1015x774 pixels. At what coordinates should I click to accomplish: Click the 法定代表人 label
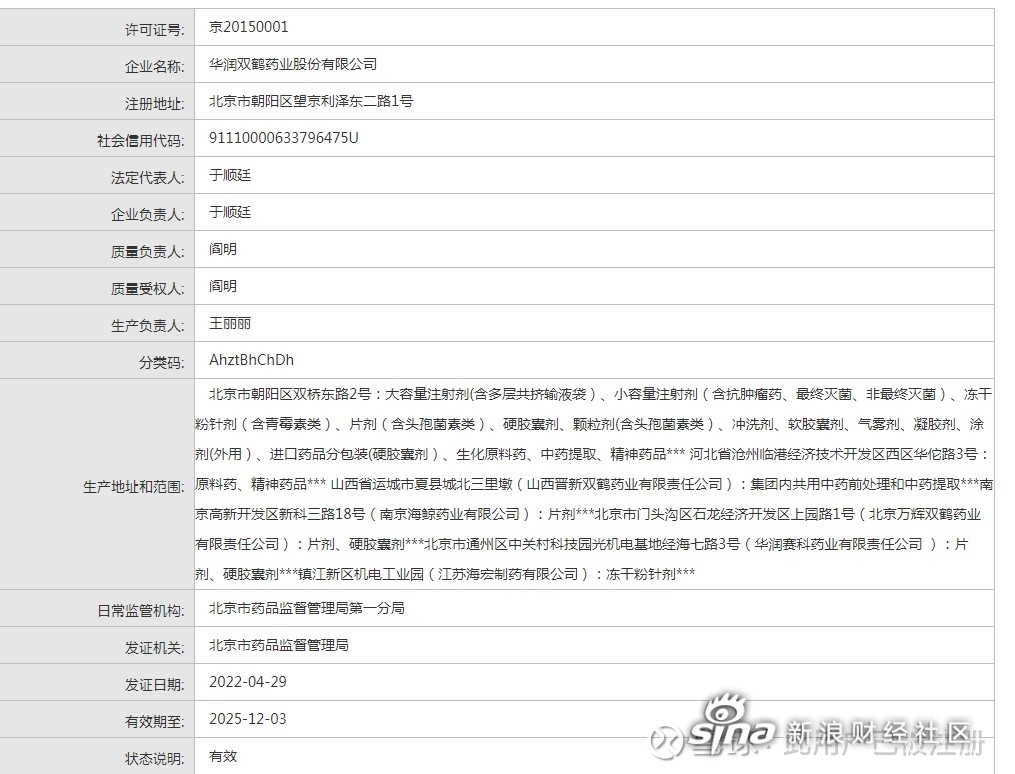pyautogui.click(x=147, y=177)
